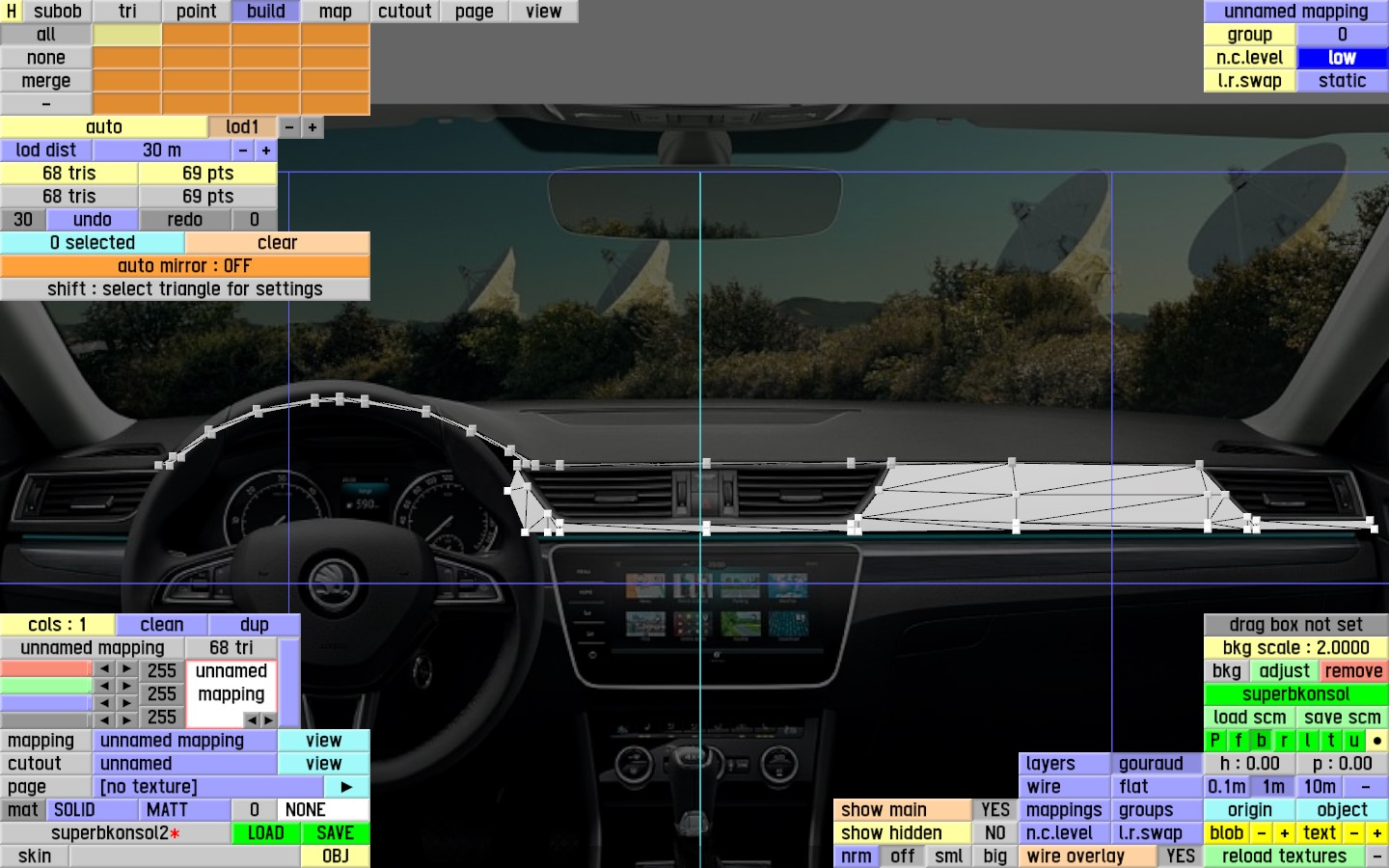Switch to the r view button

pyautogui.click(x=1285, y=741)
